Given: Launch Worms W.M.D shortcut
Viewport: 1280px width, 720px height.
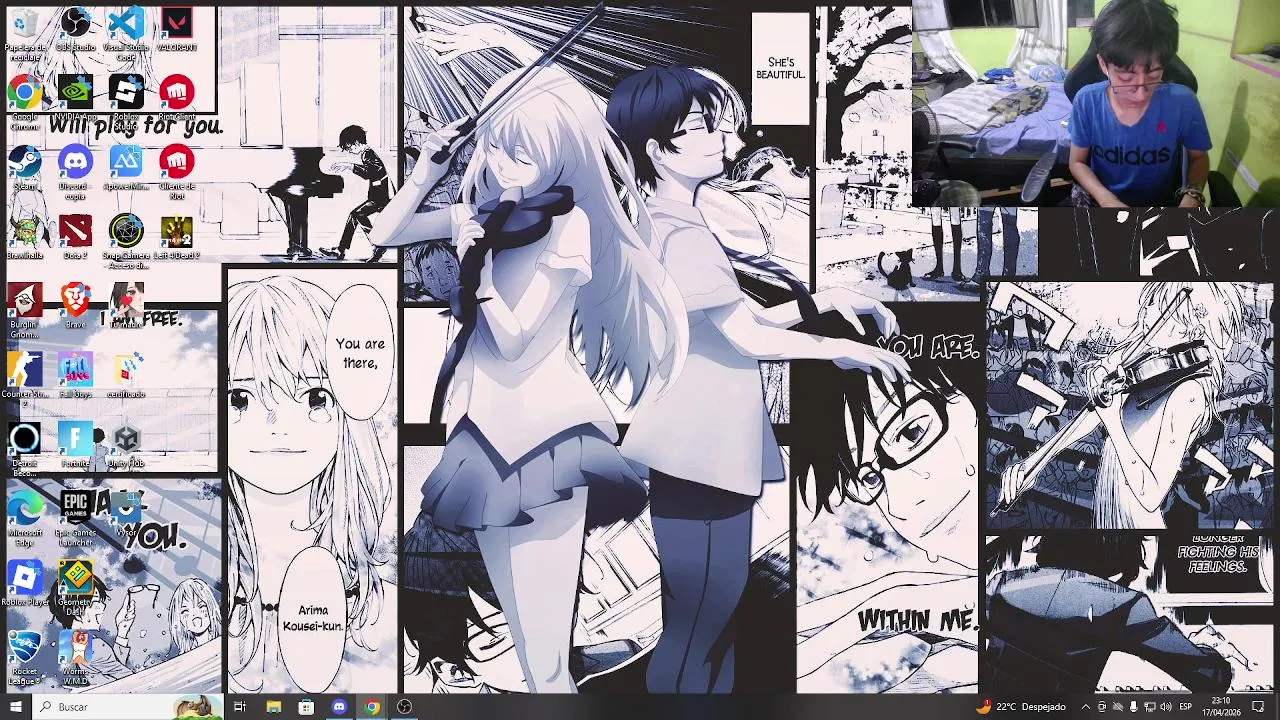Looking at the screenshot, I should pos(75,658).
